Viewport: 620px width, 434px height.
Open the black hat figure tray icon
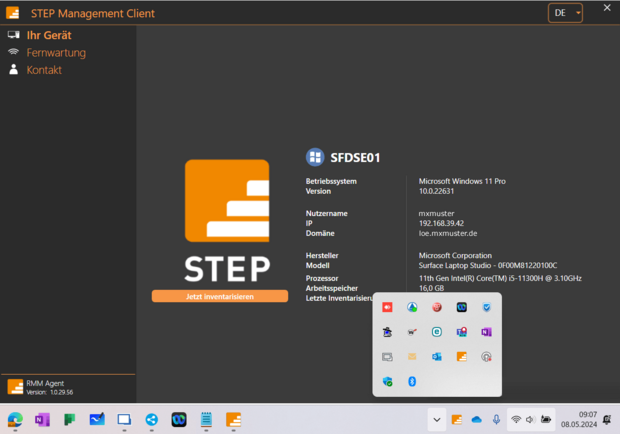click(x=387, y=332)
